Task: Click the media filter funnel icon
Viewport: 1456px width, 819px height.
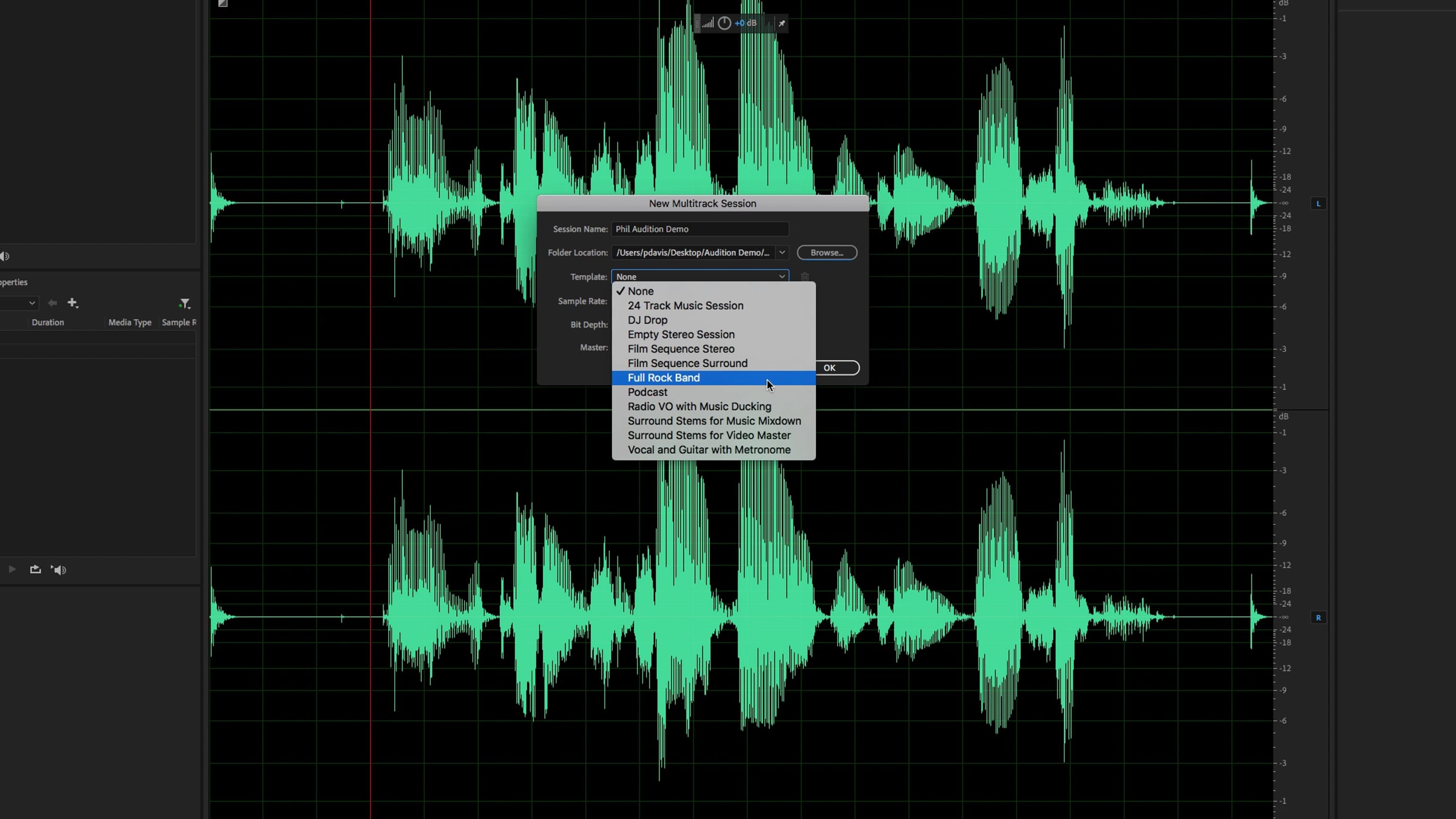Action: pyautogui.click(x=184, y=303)
